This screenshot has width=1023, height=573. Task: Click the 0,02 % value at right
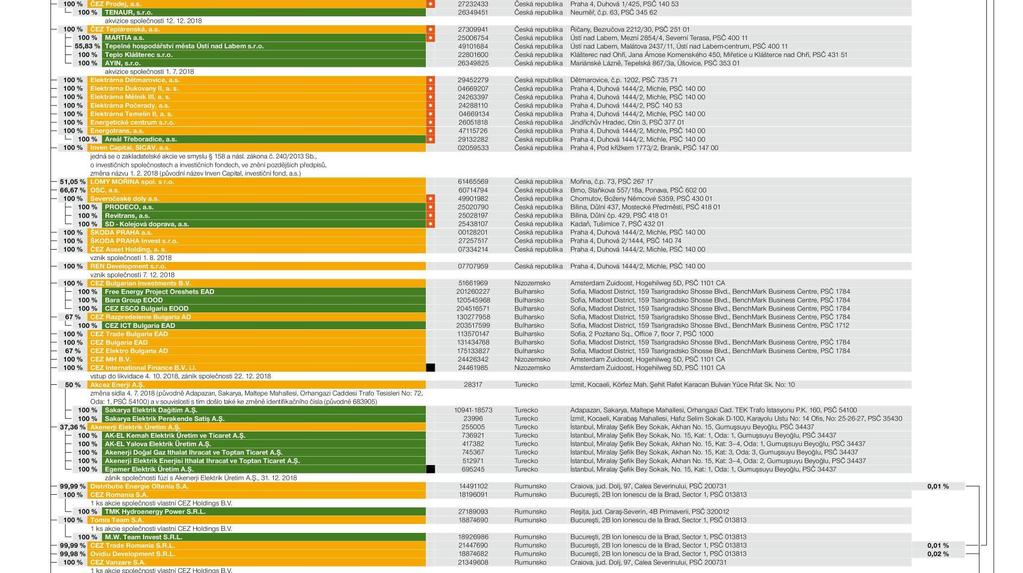938,554
